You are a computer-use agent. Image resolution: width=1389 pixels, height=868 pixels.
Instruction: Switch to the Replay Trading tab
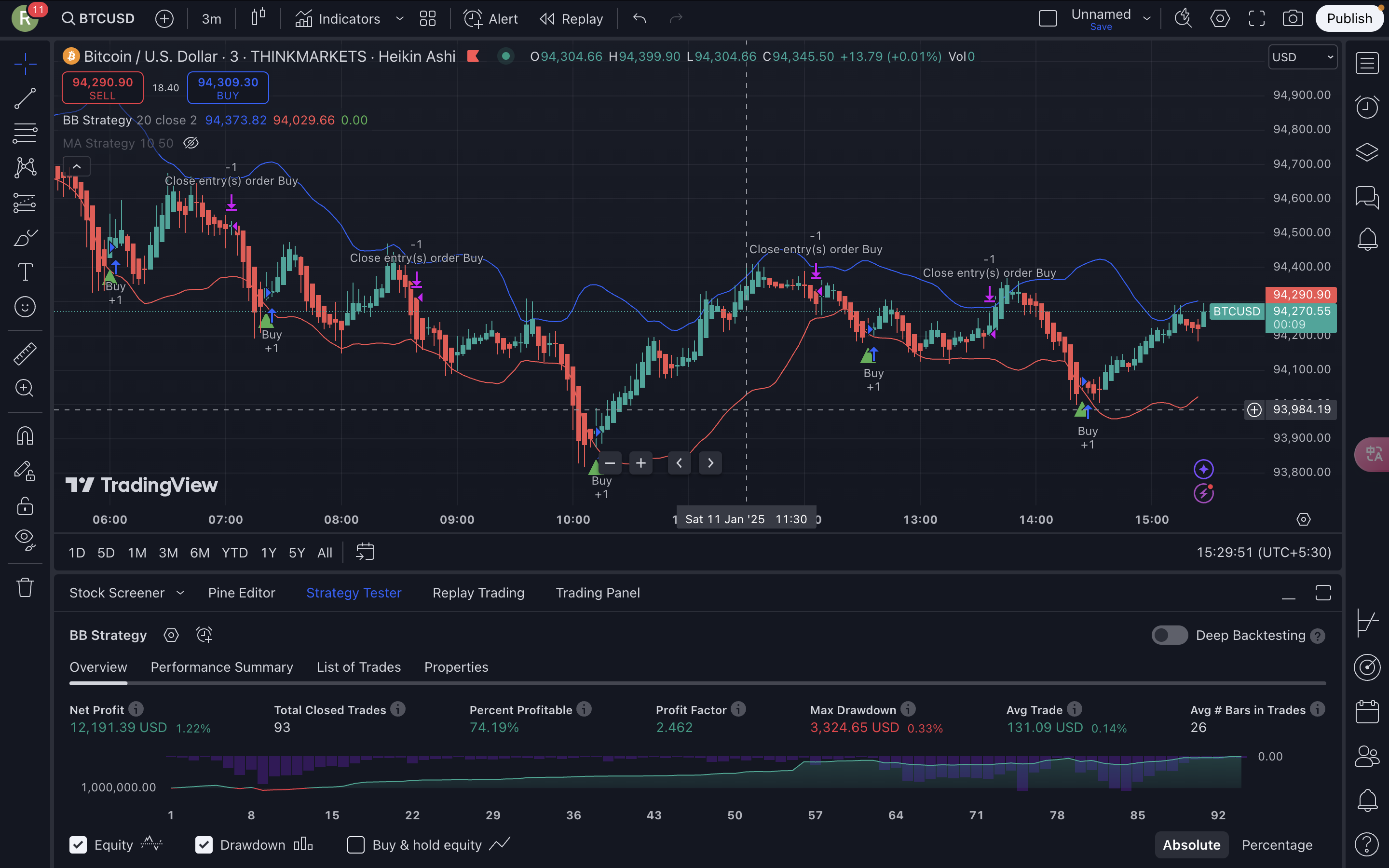coord(478,593)
